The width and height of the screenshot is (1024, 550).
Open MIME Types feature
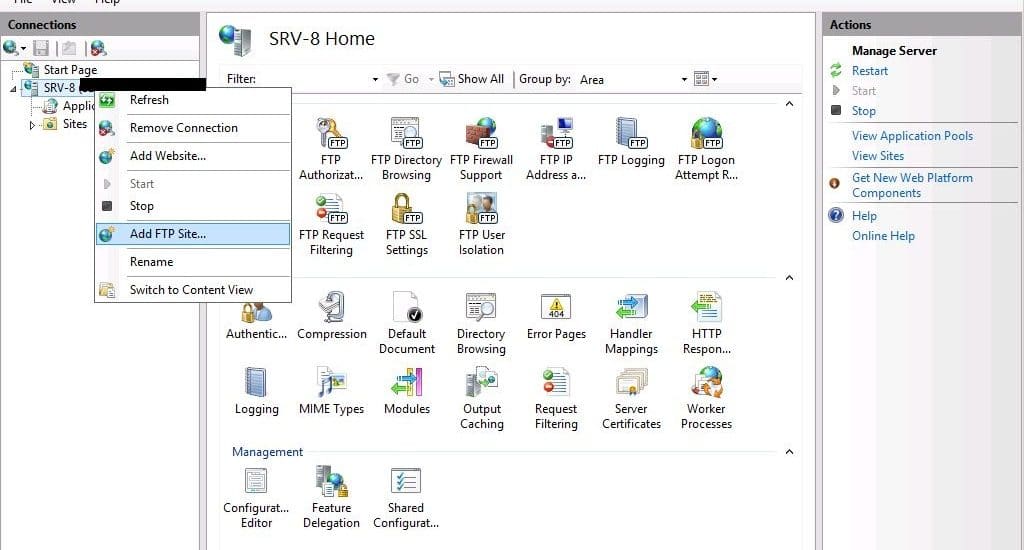click(331, 391)
